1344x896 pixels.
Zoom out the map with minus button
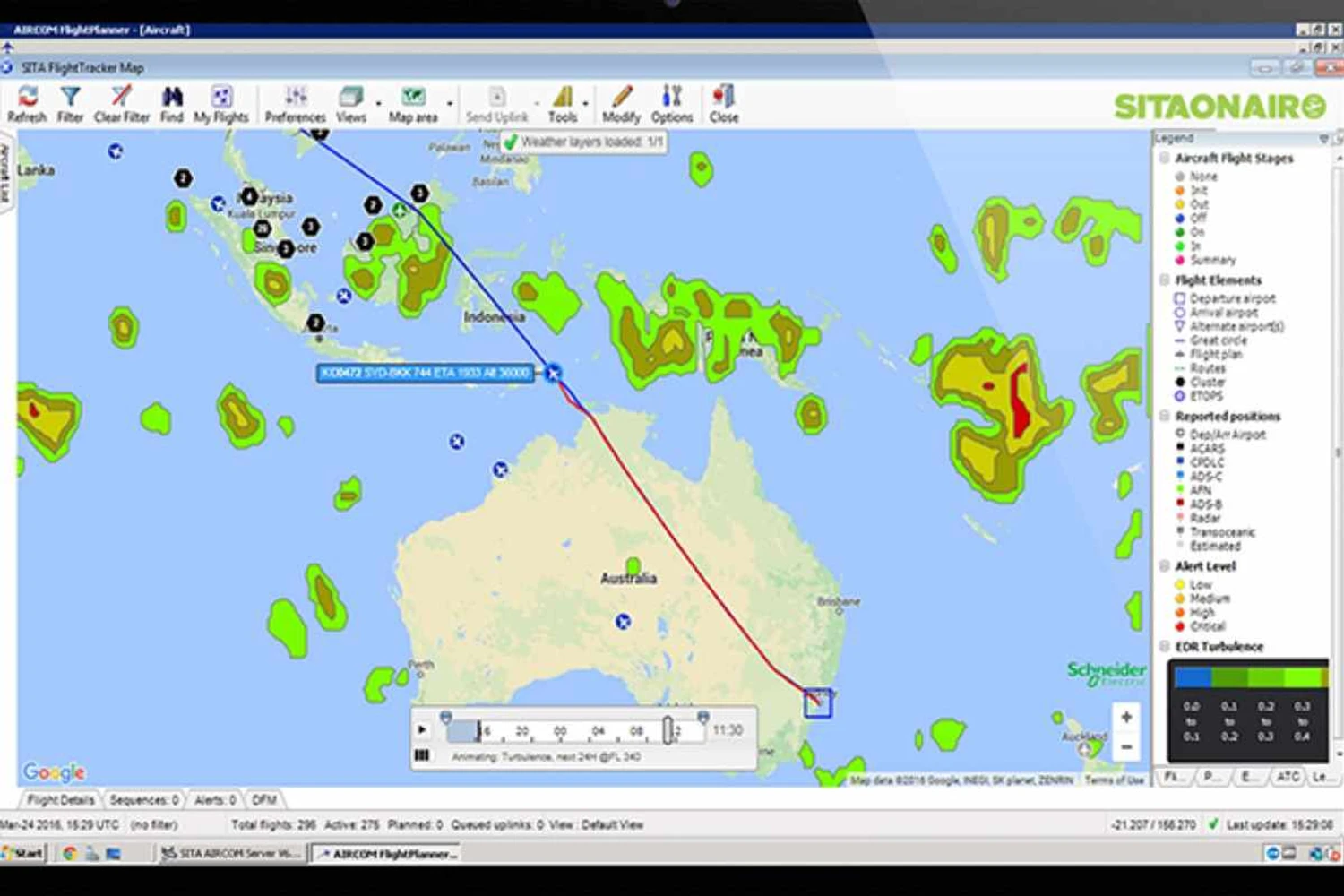[1126, 746]
